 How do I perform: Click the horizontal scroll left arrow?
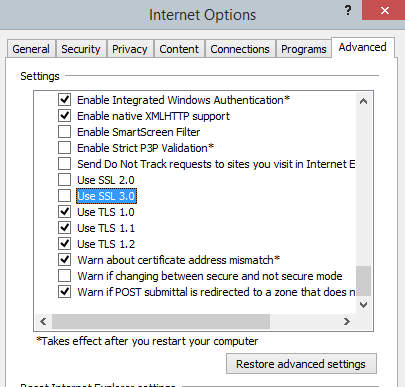click(x=43, y=321)
